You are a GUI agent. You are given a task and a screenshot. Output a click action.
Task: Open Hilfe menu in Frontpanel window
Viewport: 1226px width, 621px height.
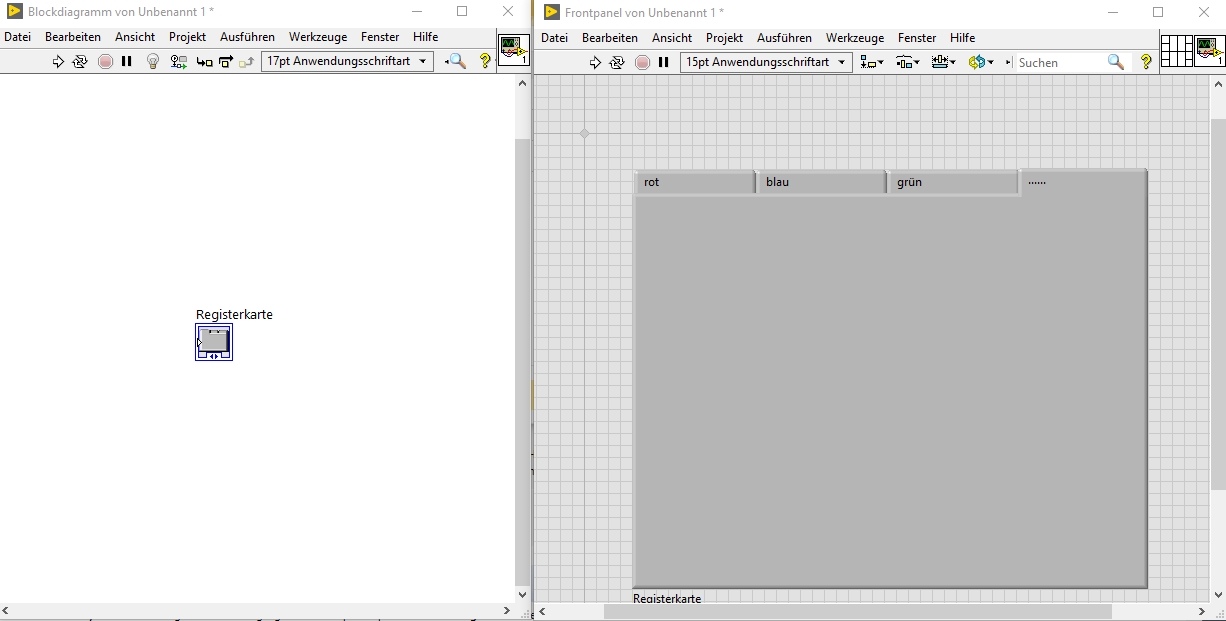click(x=962, y=38)
